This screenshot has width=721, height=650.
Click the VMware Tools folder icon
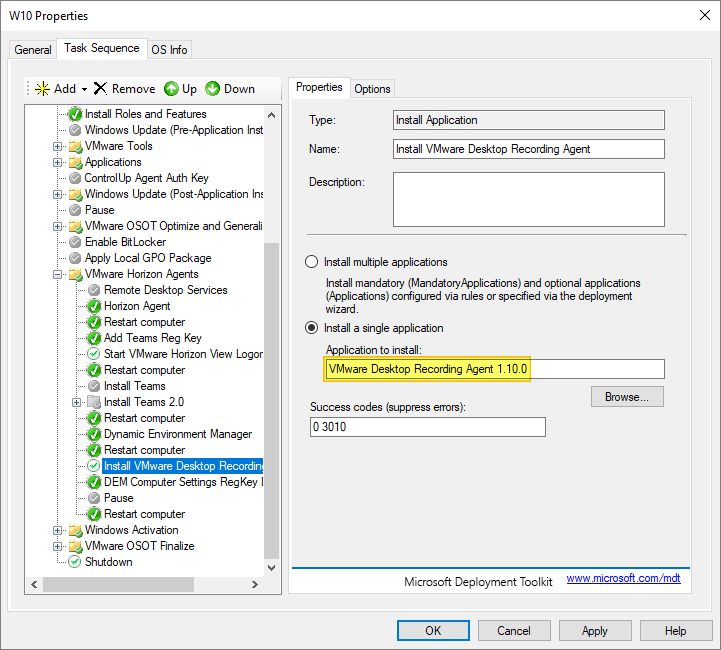[x=75, y=146]
